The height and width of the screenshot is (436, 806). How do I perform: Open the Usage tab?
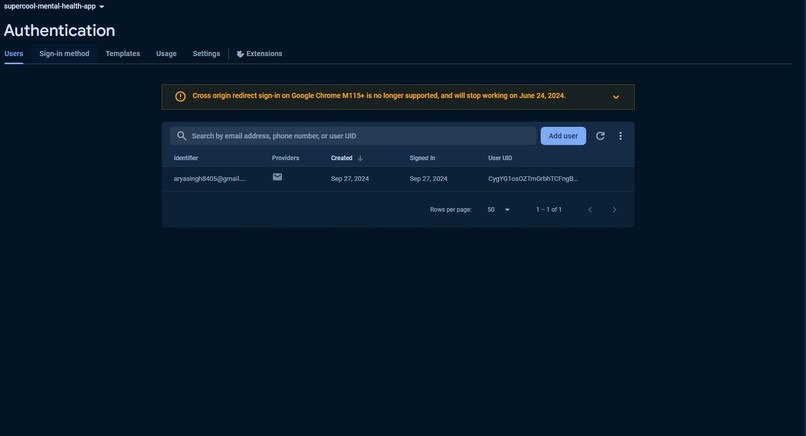pos(167,53)
